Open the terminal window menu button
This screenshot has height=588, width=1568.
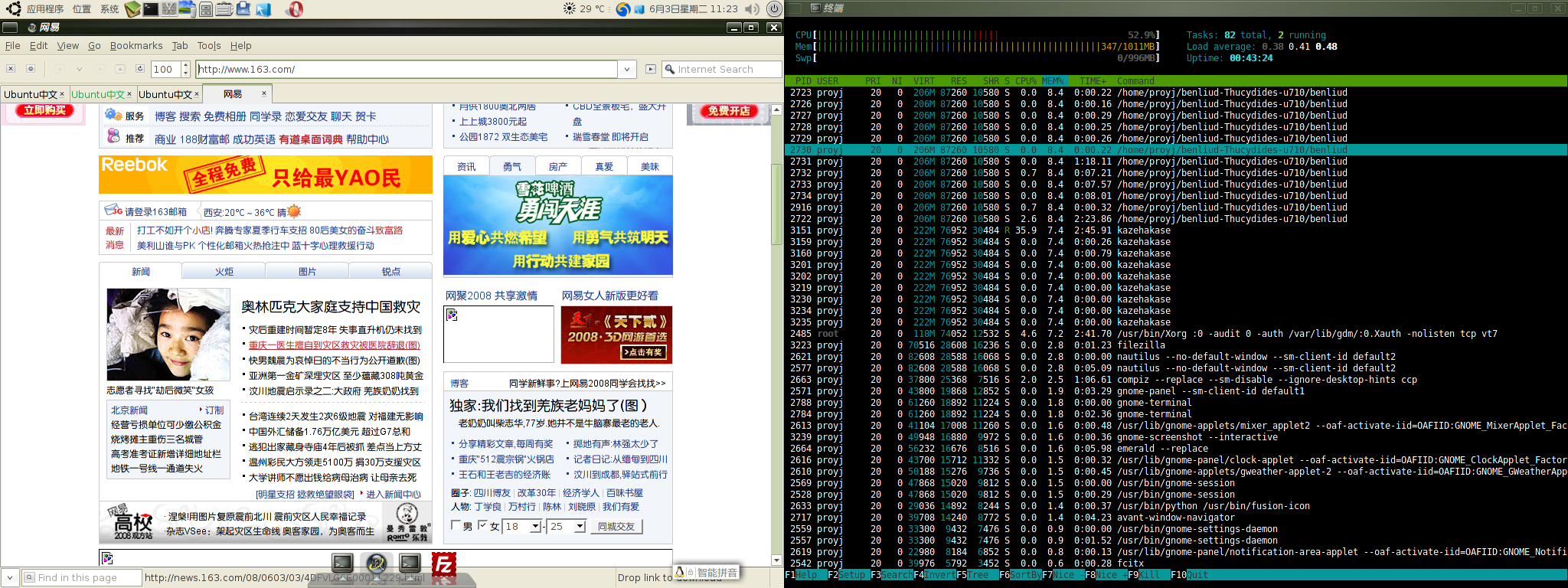[795, 8]
